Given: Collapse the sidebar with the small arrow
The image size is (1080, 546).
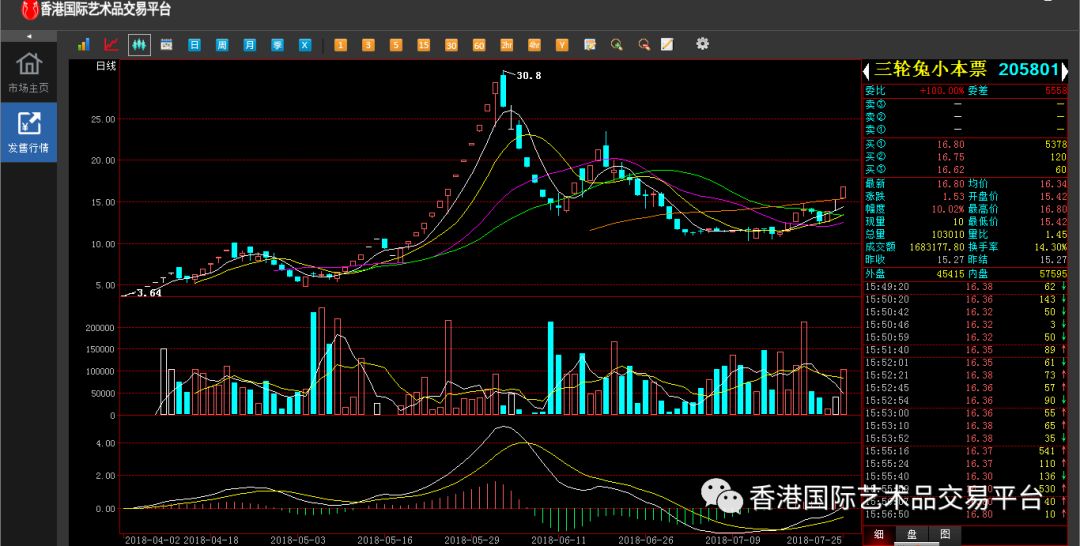Looking at the screenshot, I should click(29, 36).
